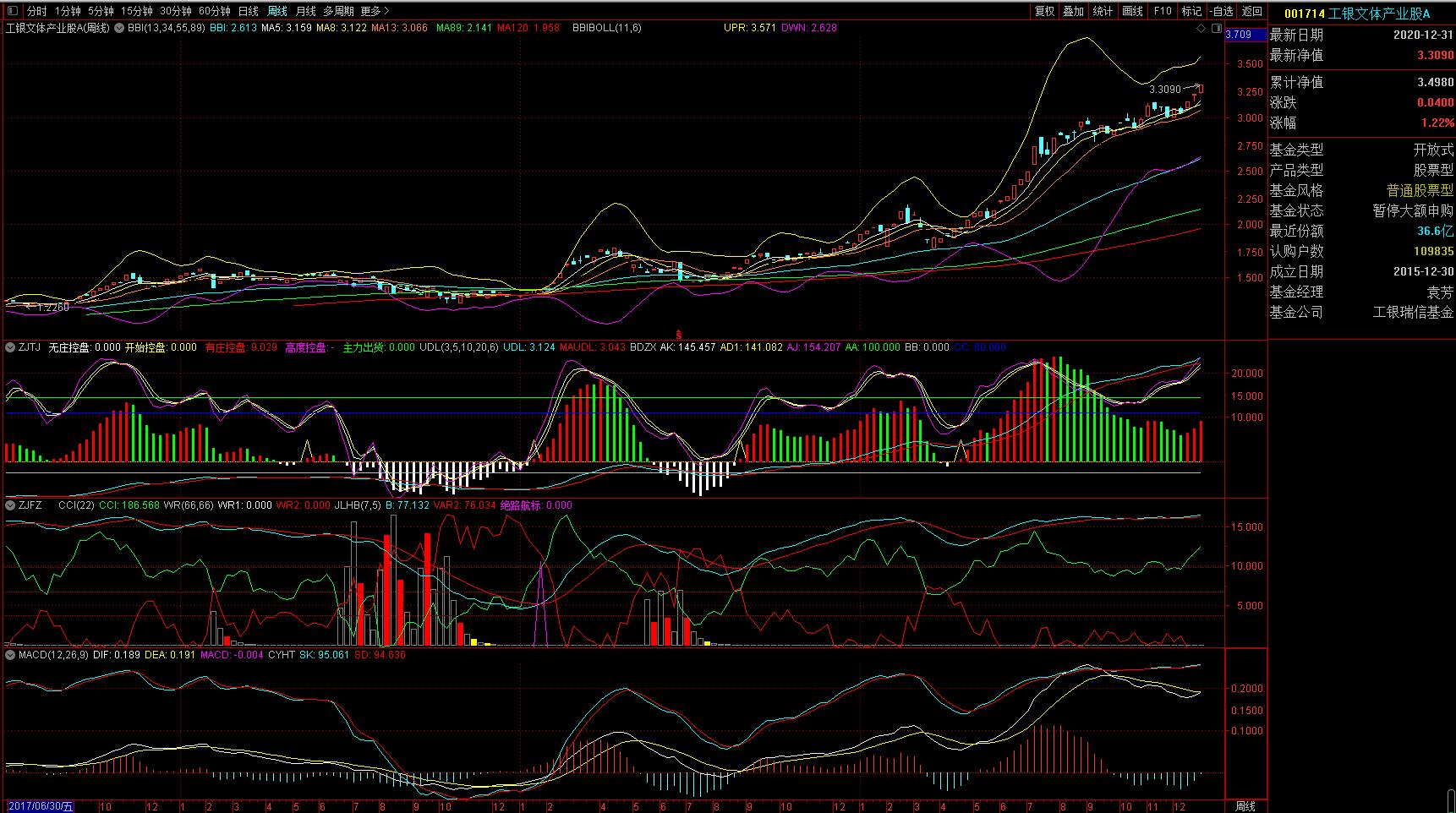Switch to 1分钟 period

pyautogui.click(x=68, y=11)
